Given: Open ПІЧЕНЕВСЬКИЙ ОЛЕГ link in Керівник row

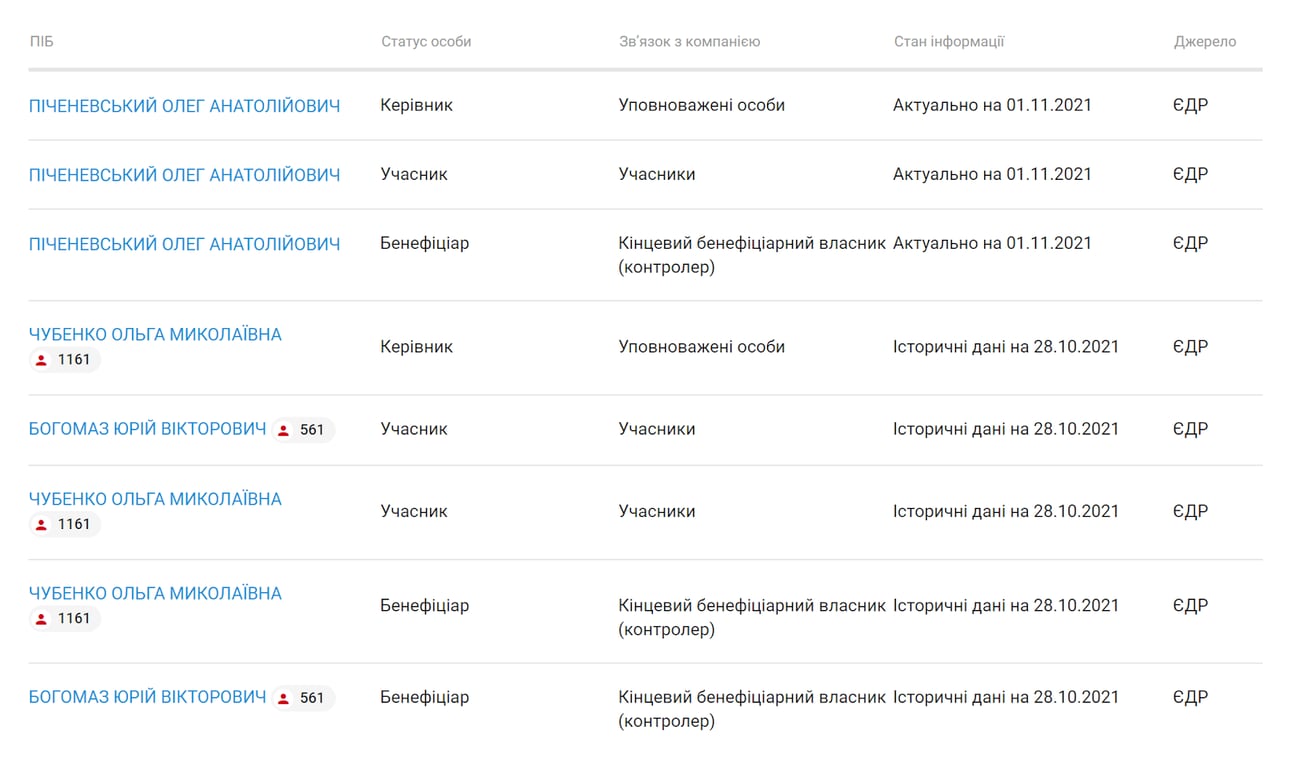Looking at the screenshot, I should coord(184,105).
